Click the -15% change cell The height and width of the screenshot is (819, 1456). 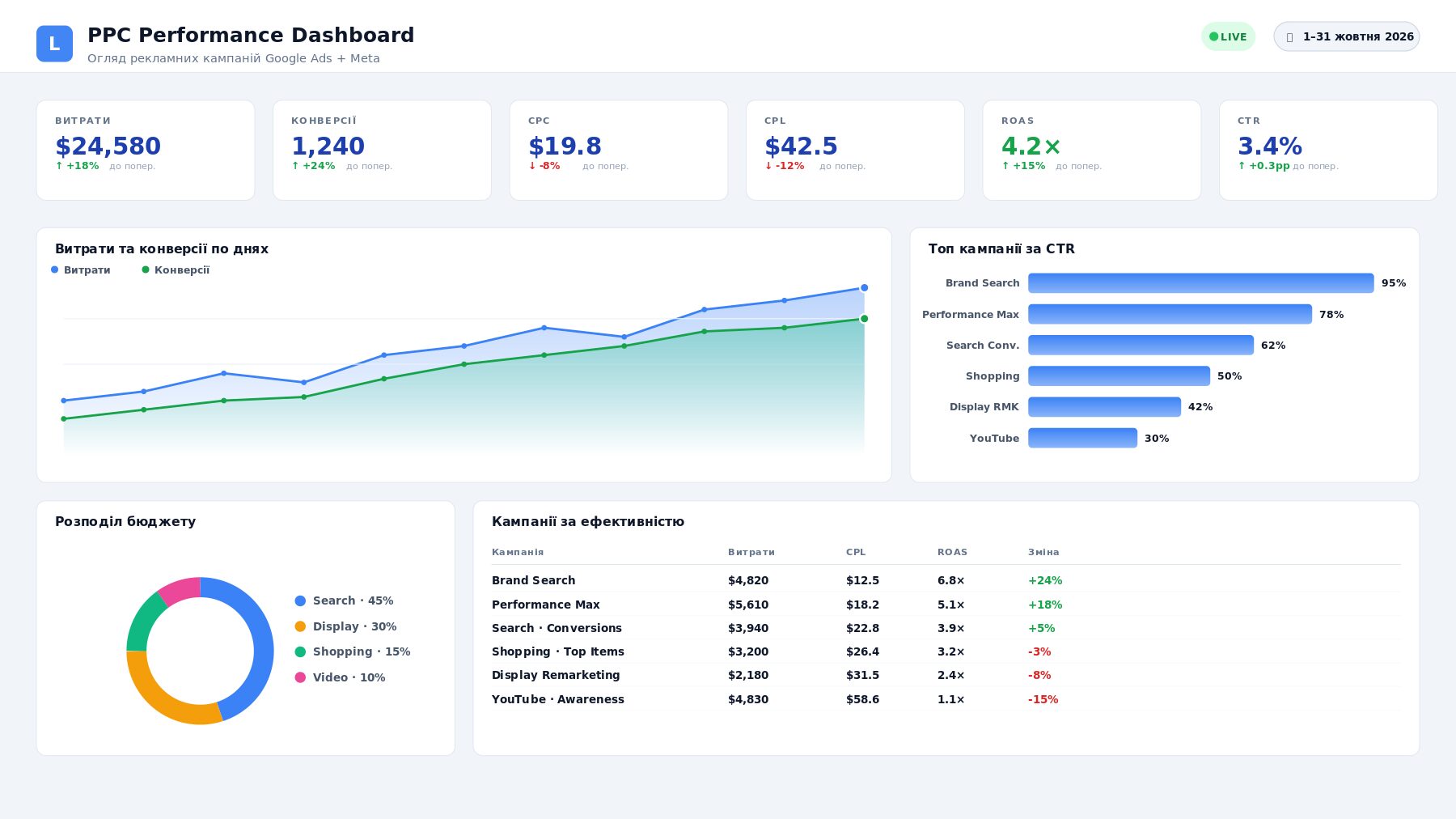point(1043,699)
